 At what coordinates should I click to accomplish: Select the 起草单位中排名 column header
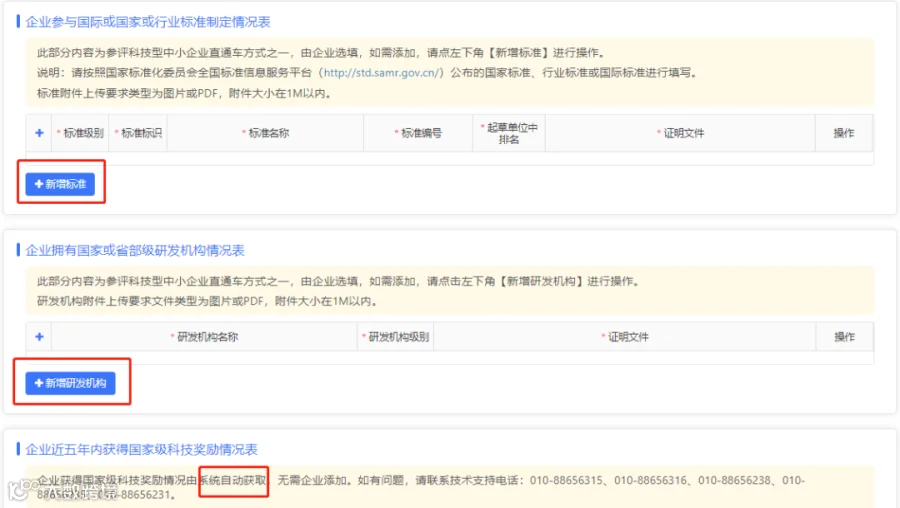pos(509,133)
